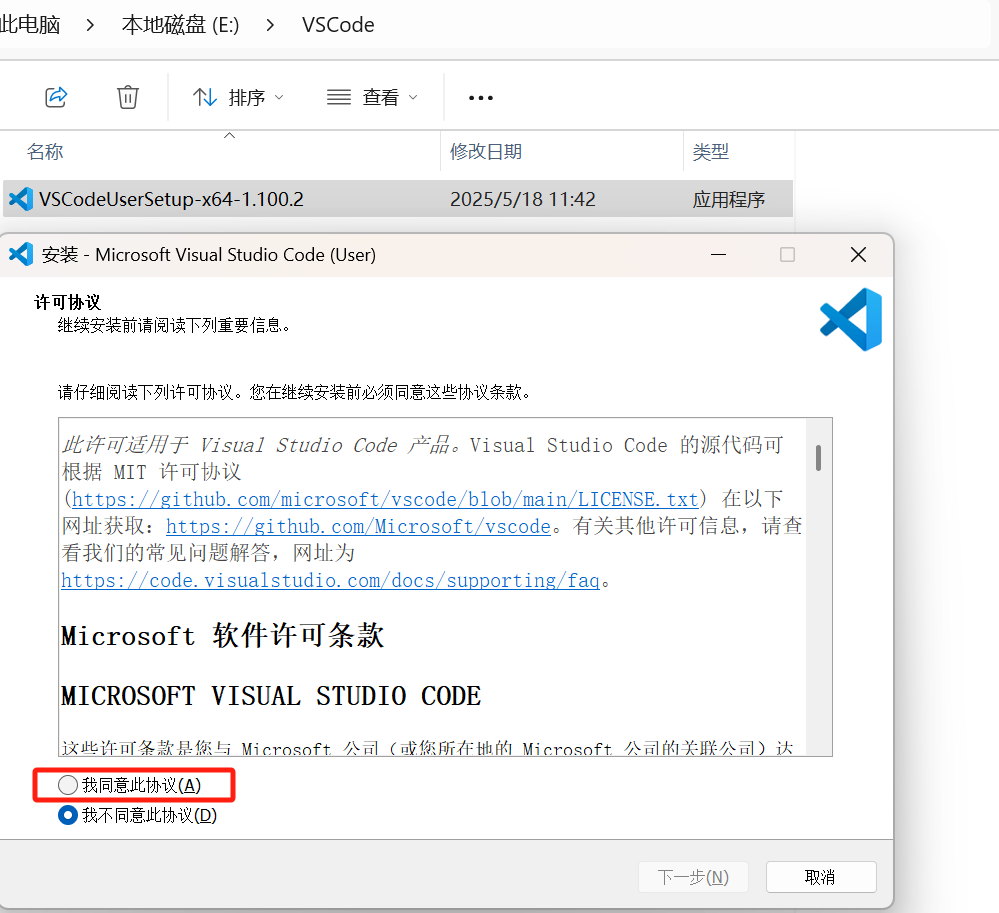Click the 应用程序 type cell
The height and width of the screenshot is (913, 999).
coord(728,199)
